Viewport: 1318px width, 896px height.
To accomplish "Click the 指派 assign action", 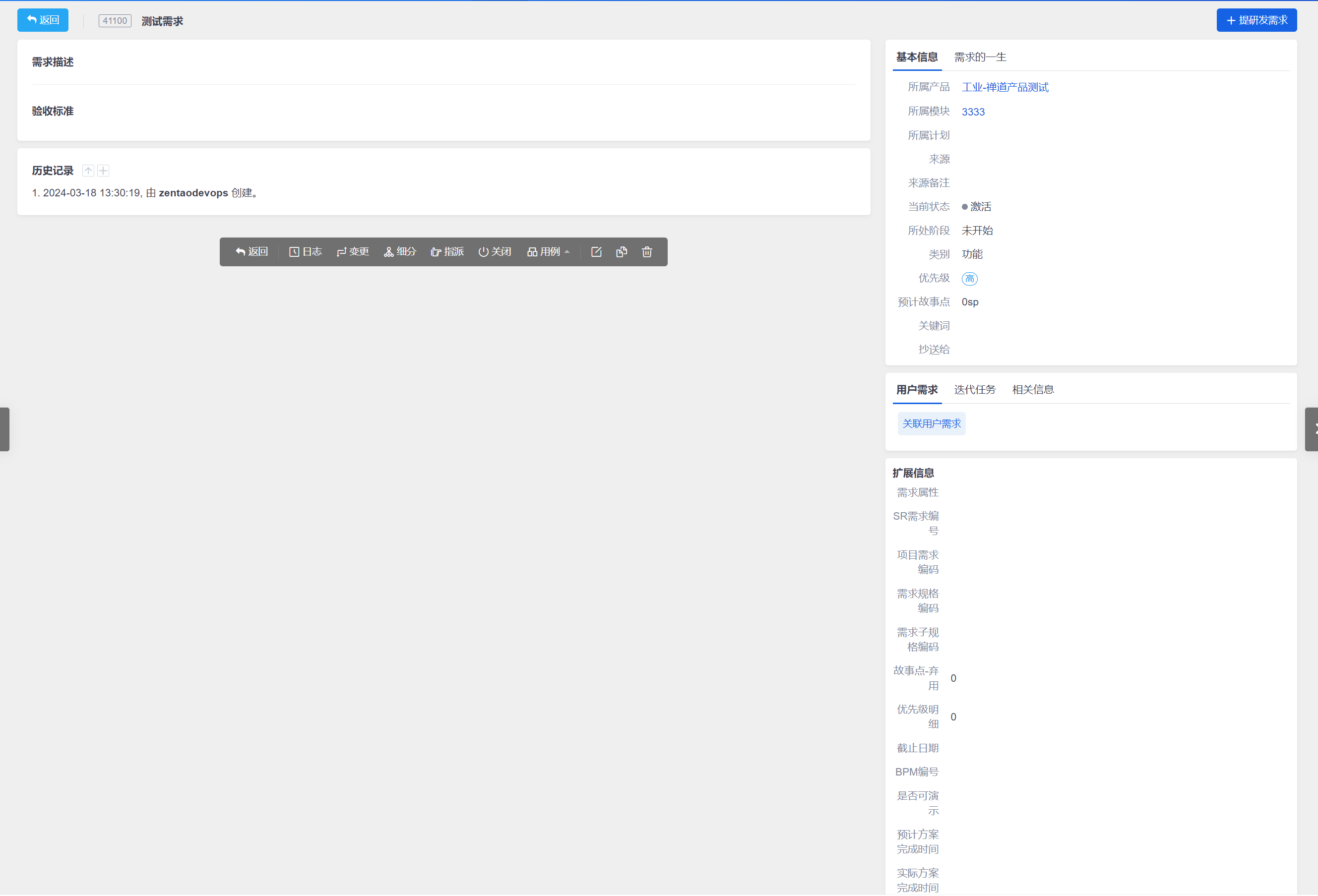I will (447, 252).
